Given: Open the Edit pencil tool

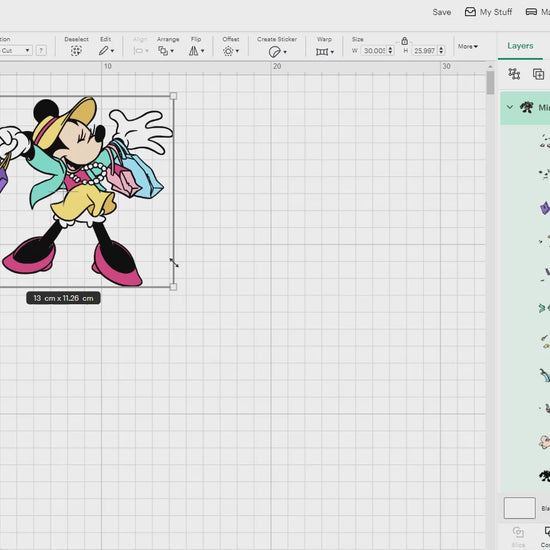Looking at the screenshot, I should 106,51.
